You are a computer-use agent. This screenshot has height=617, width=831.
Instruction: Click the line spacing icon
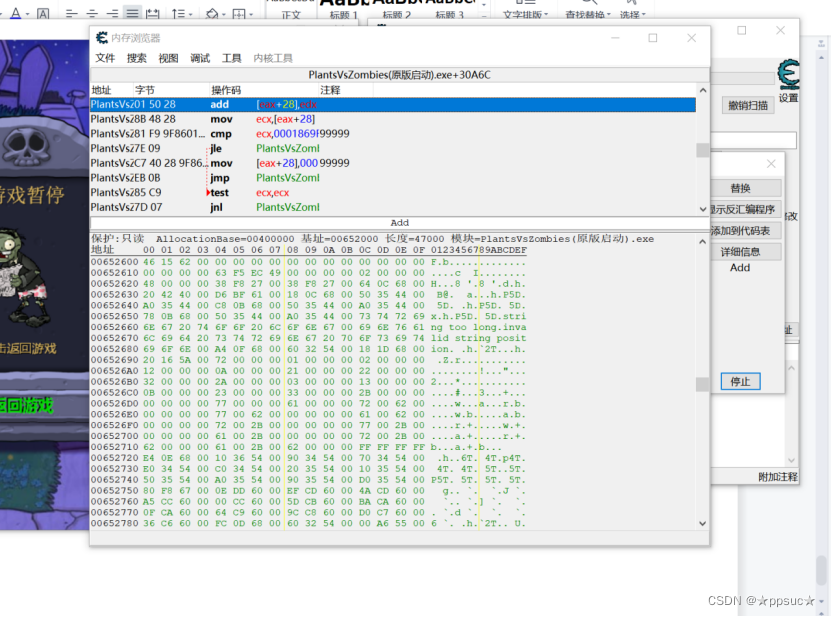[179, 13]
